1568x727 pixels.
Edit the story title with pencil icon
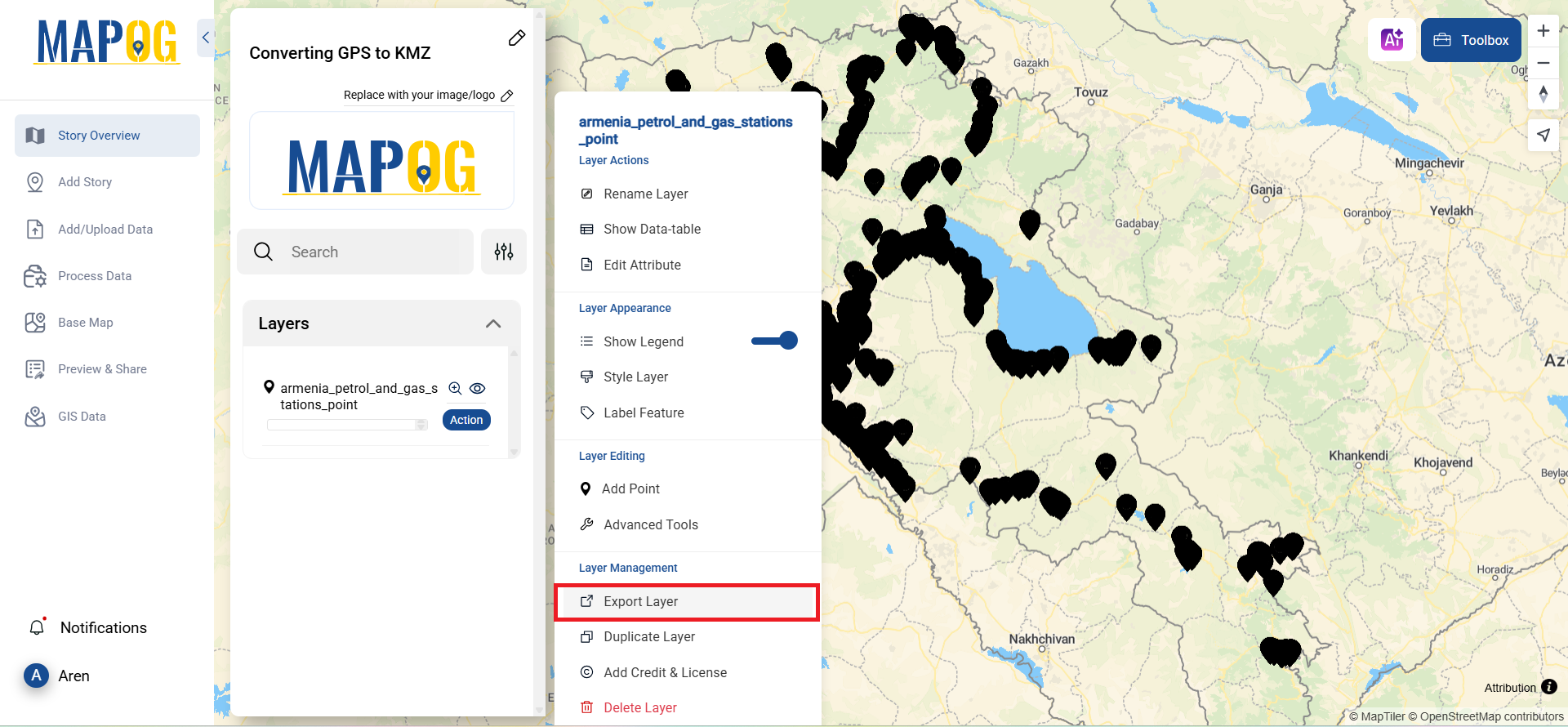coord(517,38)
